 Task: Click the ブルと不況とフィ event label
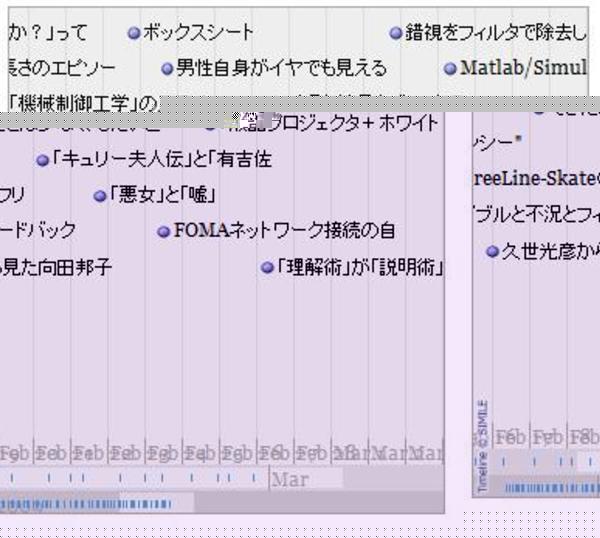pyautogui.click(x=535, y=214)
